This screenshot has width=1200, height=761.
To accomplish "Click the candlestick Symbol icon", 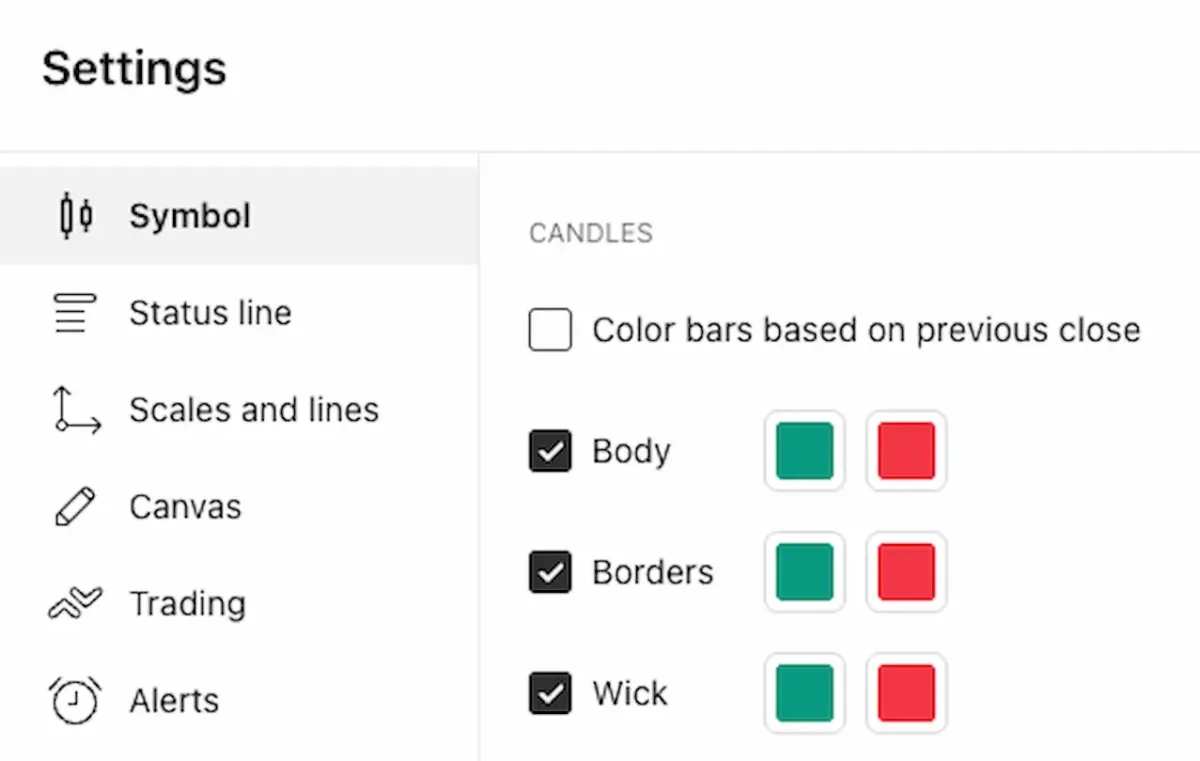I will click(76, 216).
